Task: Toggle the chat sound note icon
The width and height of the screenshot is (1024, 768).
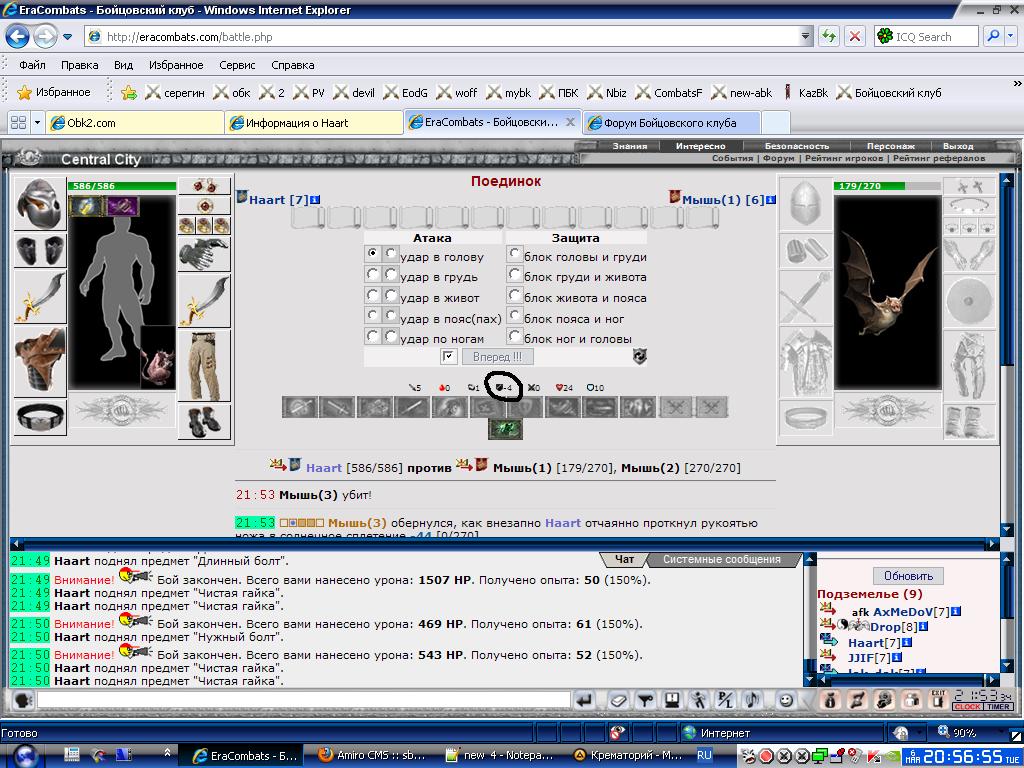Action: (x=752, y=700)
